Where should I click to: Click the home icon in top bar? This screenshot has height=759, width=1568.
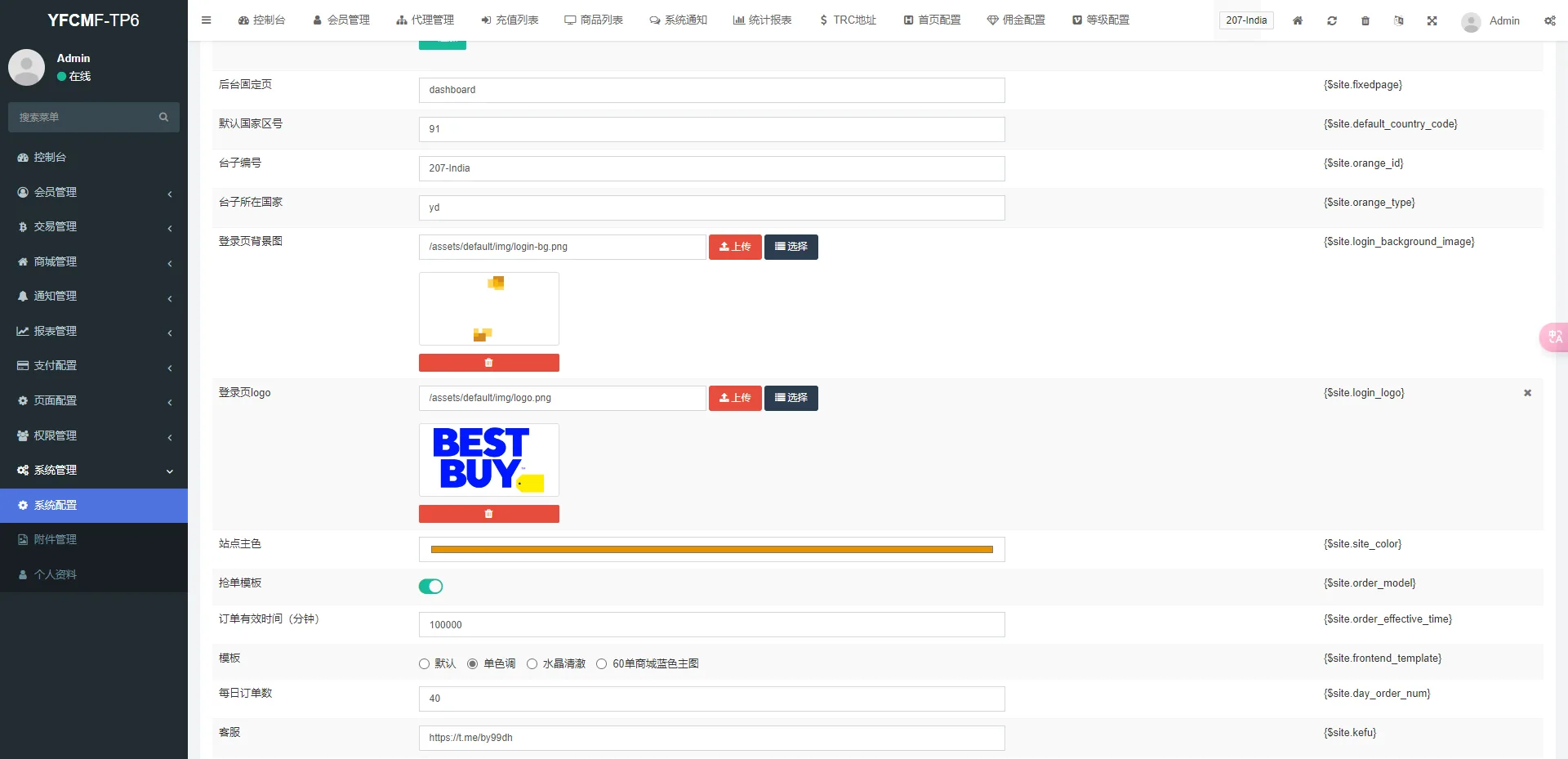[x=1298, y=20]
